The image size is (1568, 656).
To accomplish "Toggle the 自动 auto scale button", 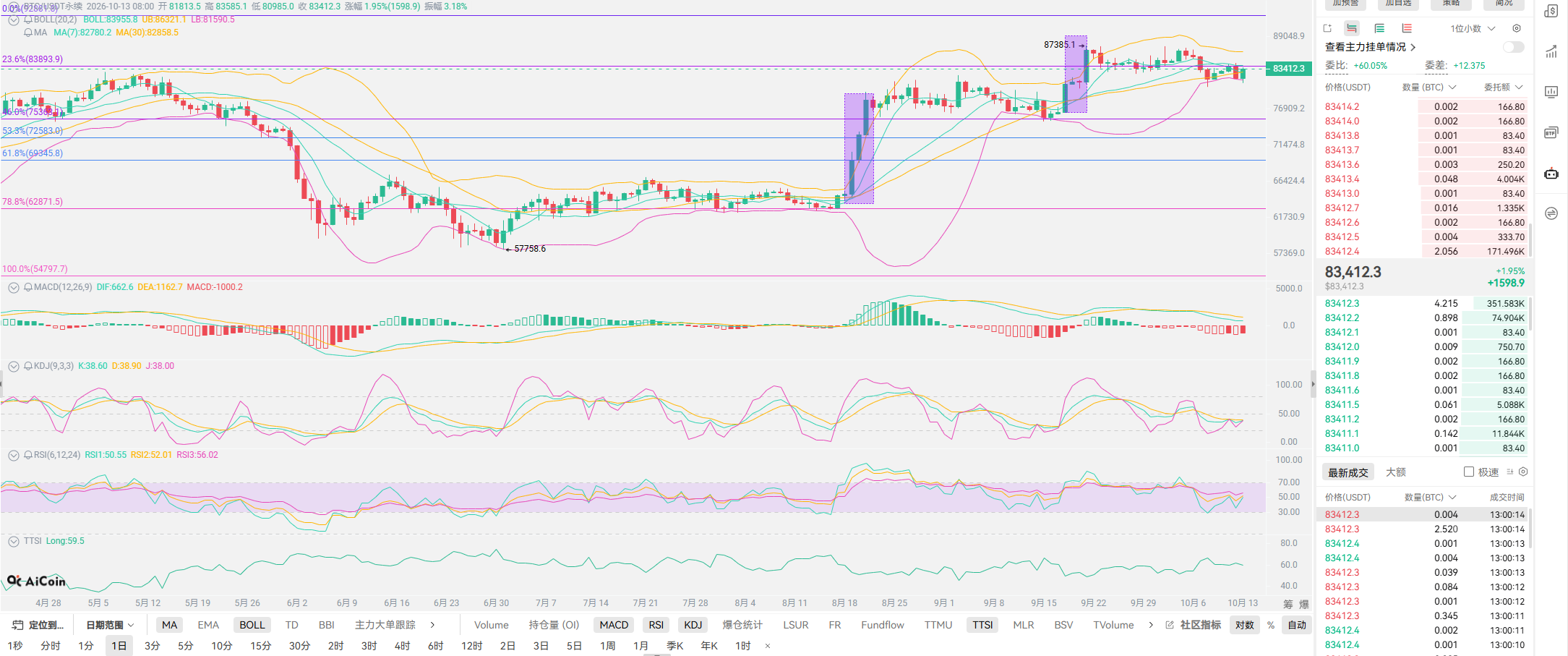I will 1297,625.
